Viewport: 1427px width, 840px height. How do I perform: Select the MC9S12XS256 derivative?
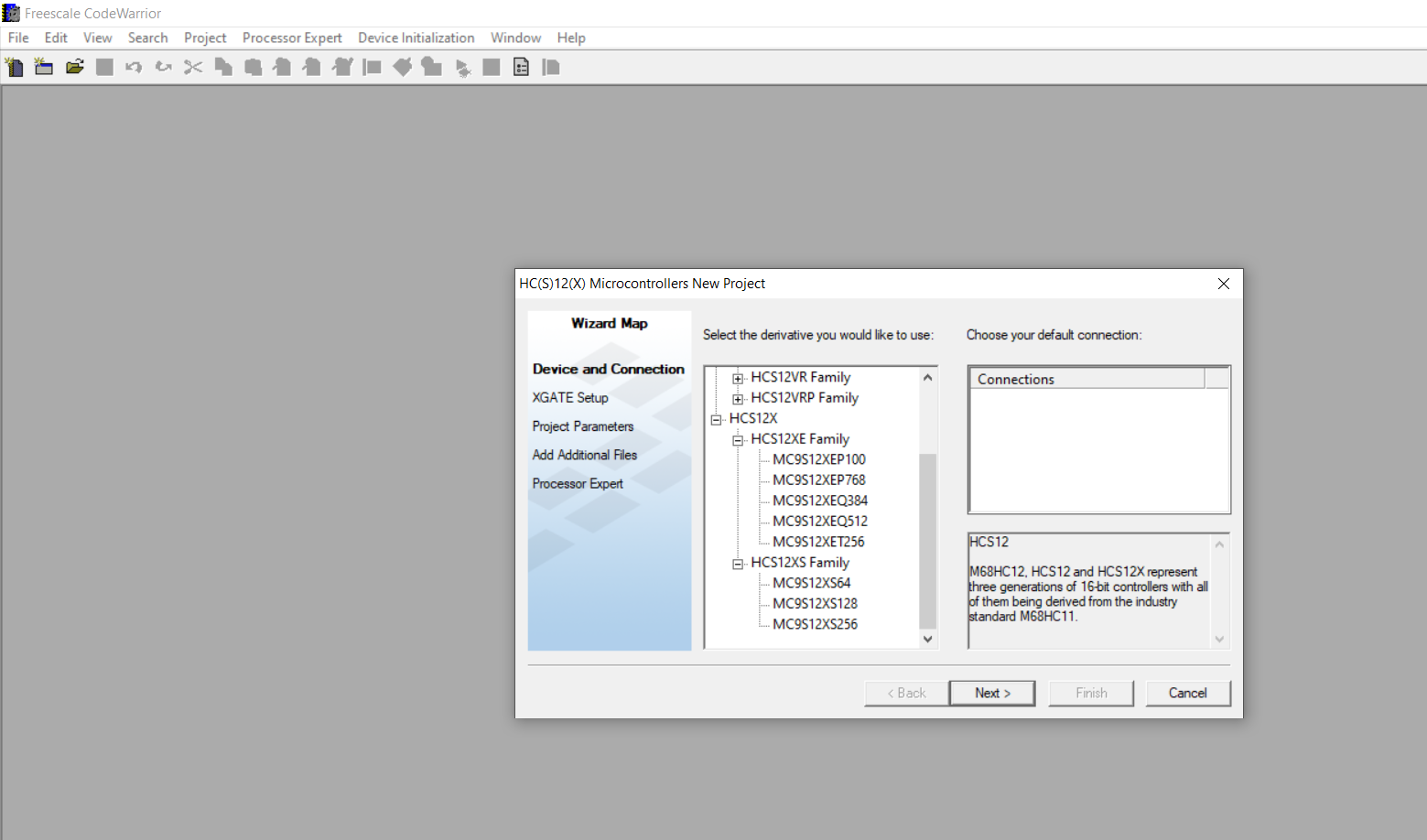[x=815, y=623]
